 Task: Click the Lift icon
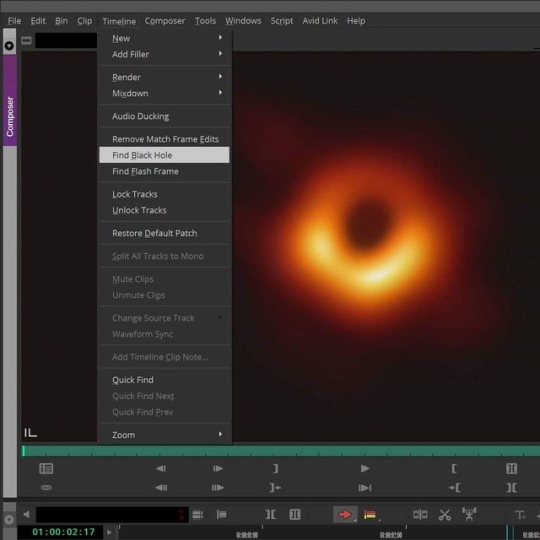469,514
